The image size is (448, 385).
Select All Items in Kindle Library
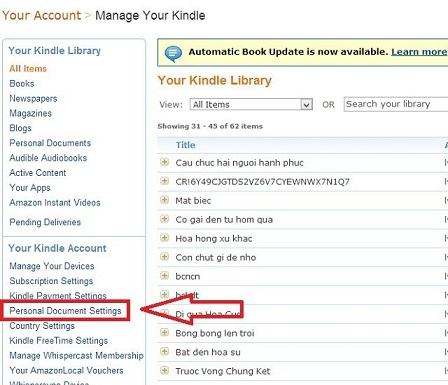pyautogui.click(x=28, y=69)
